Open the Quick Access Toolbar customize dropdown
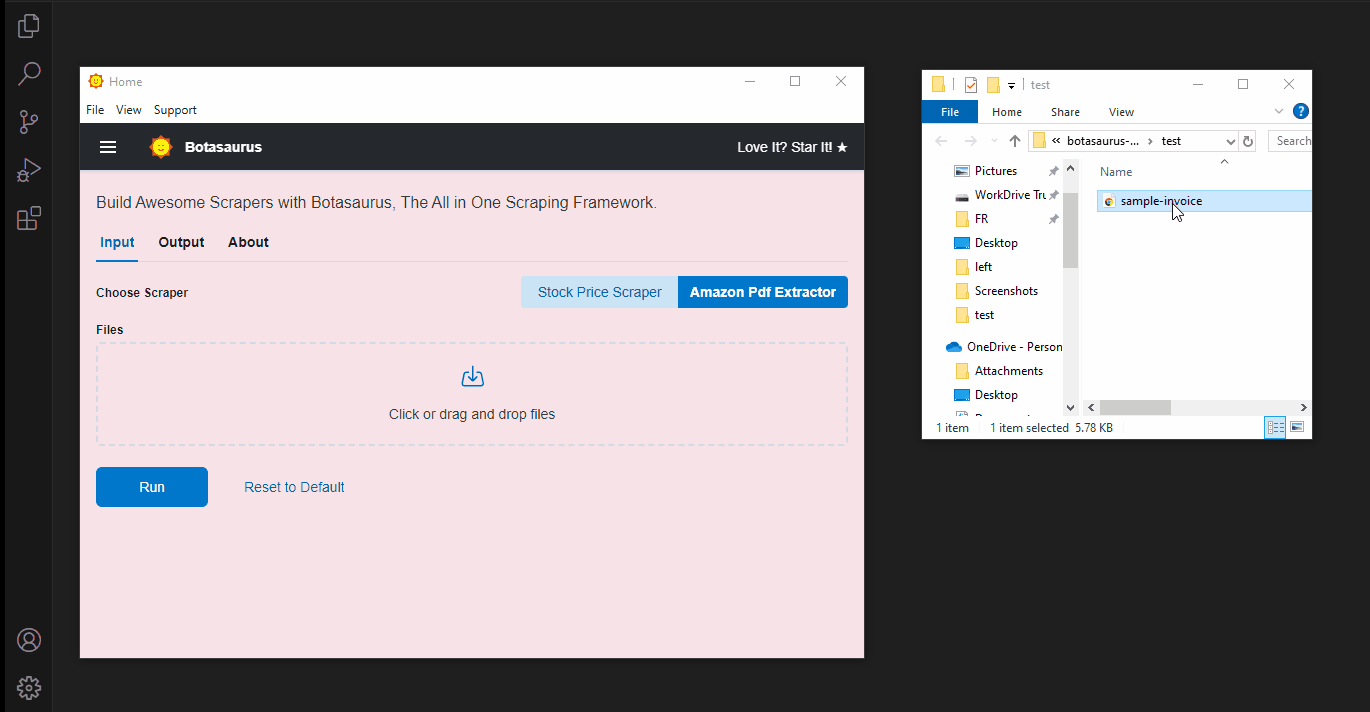1370x712 pixels. (1012, 84)
